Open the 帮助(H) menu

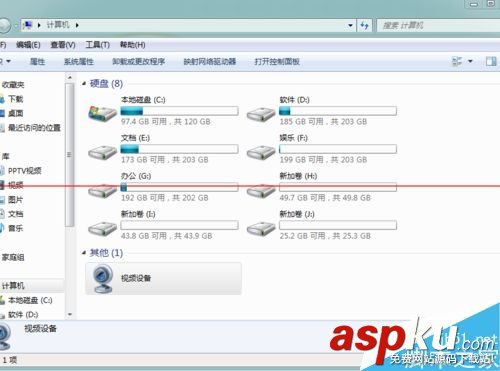(132, 45)
